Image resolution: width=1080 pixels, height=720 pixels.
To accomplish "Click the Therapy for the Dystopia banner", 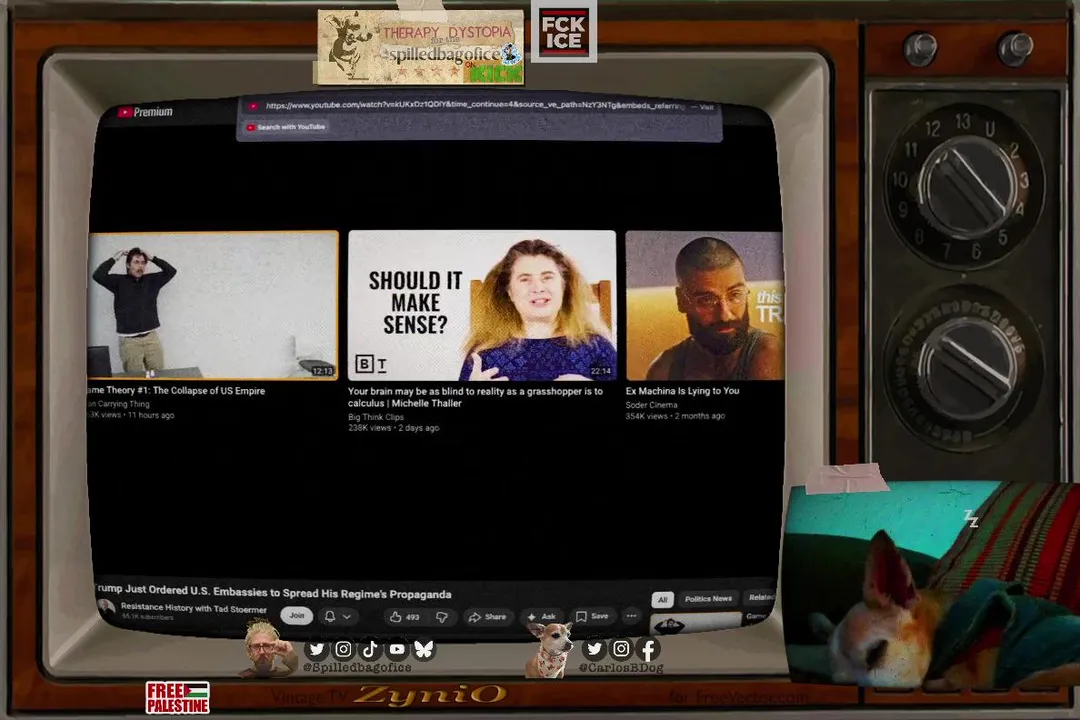I will [419, 47].
